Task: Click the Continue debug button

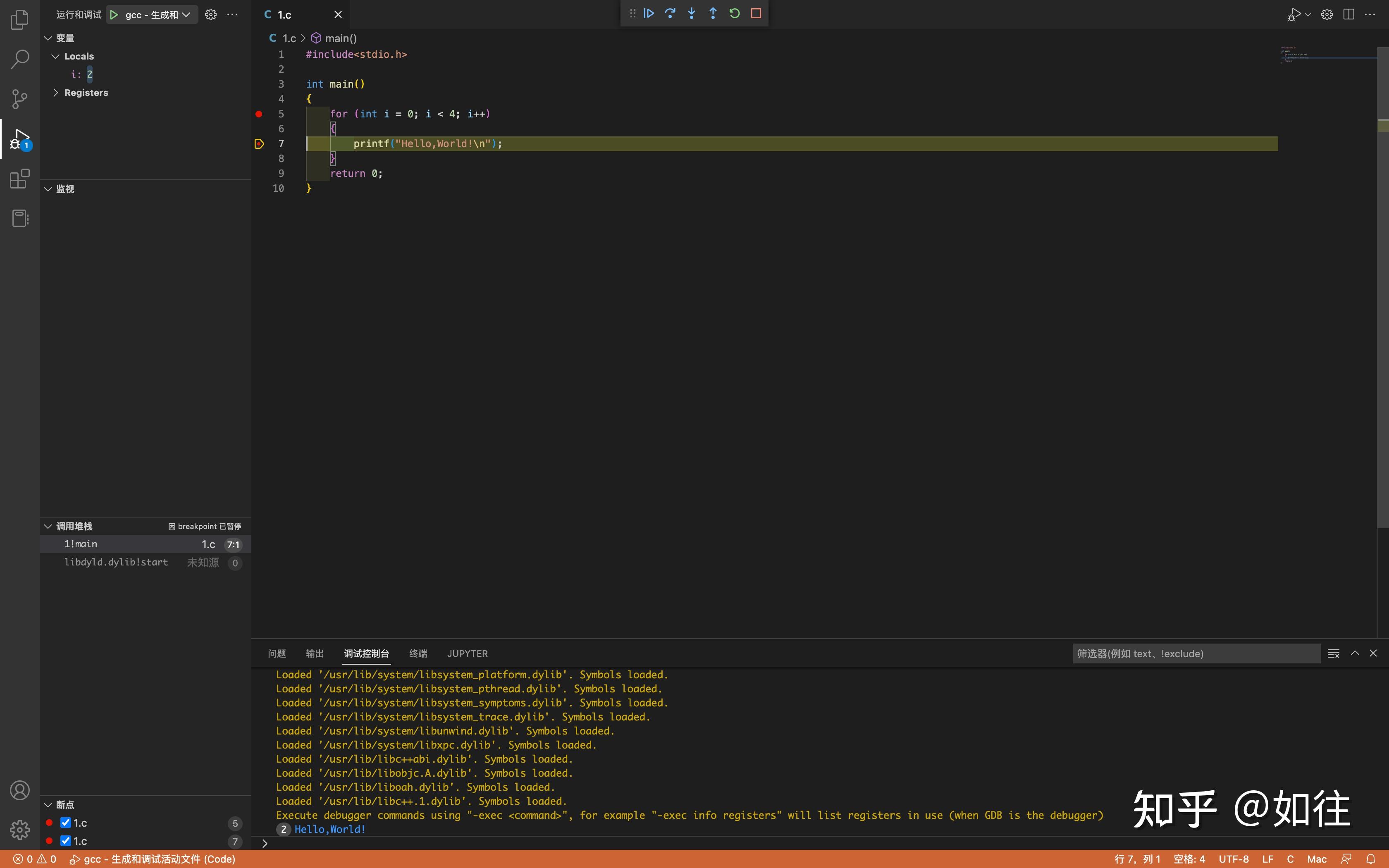Action: [x=649, y=13]
